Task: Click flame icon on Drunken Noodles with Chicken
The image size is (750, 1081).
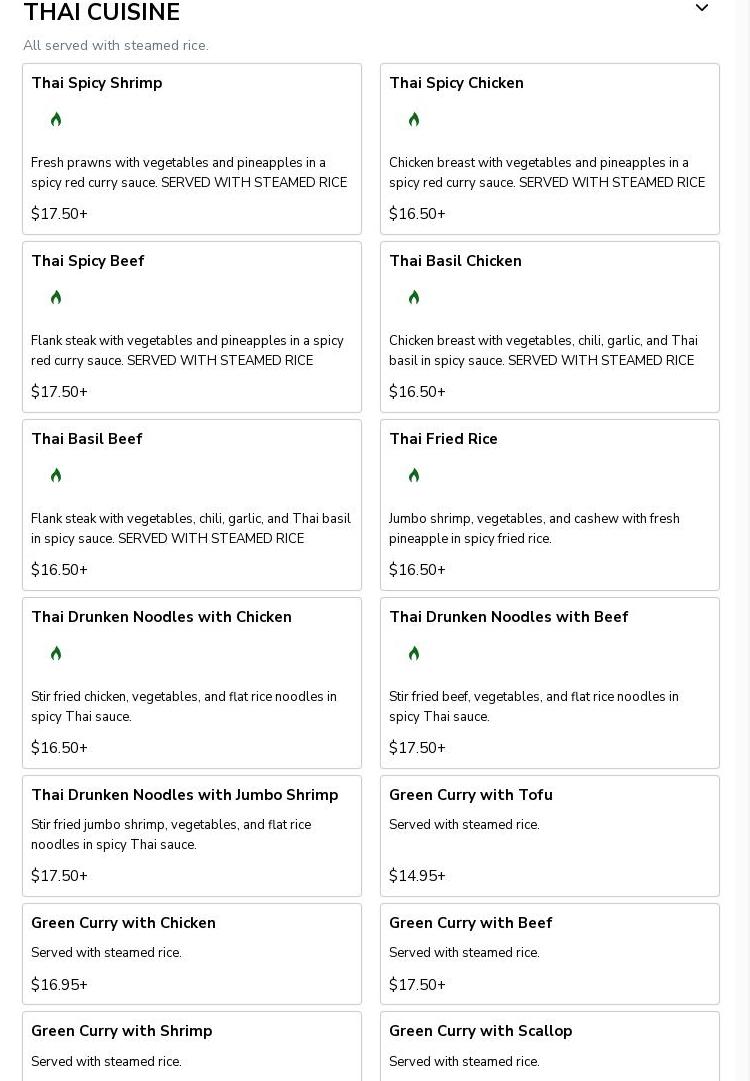Action: (56, 653)
